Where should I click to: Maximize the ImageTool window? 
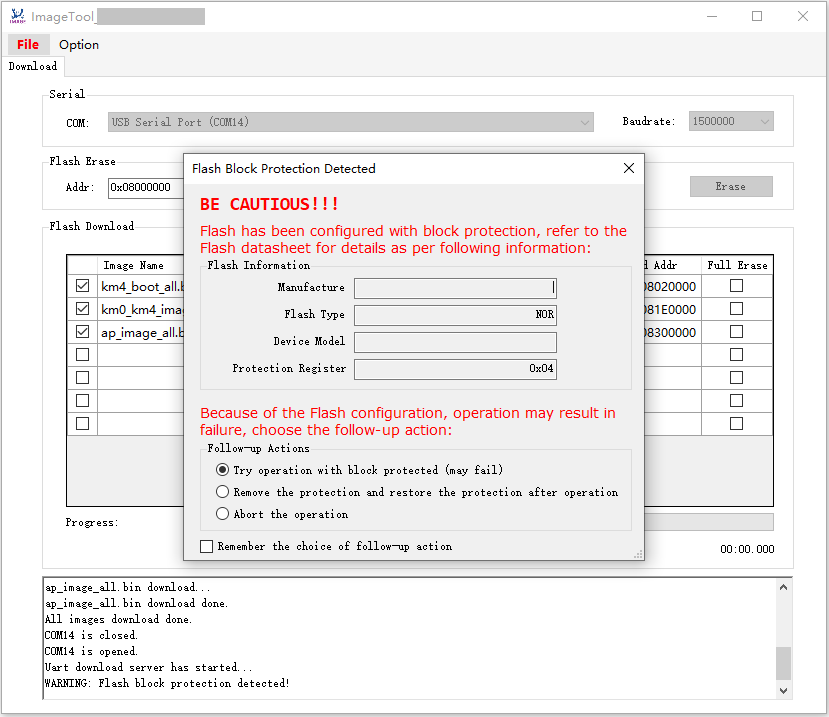(757, 16)
